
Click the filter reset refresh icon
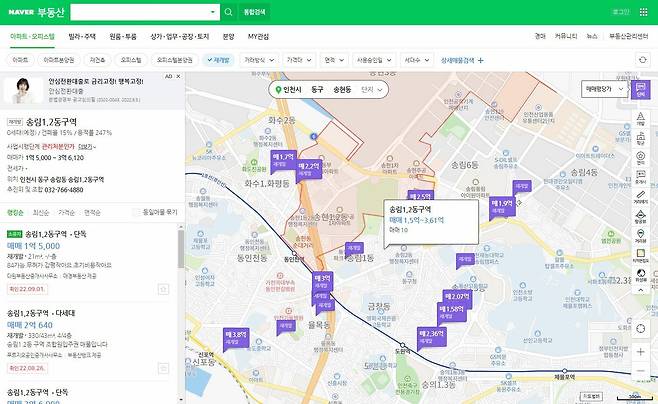pyautogui.click(x=640, y=60)
